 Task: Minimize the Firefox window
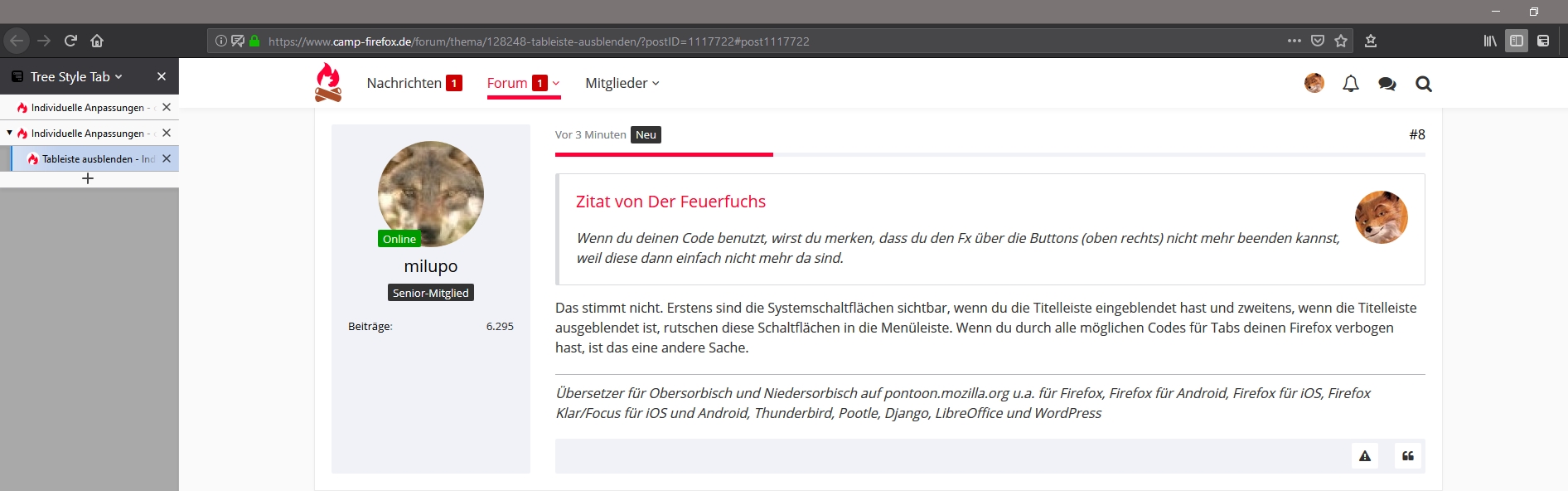(1497, 12)
